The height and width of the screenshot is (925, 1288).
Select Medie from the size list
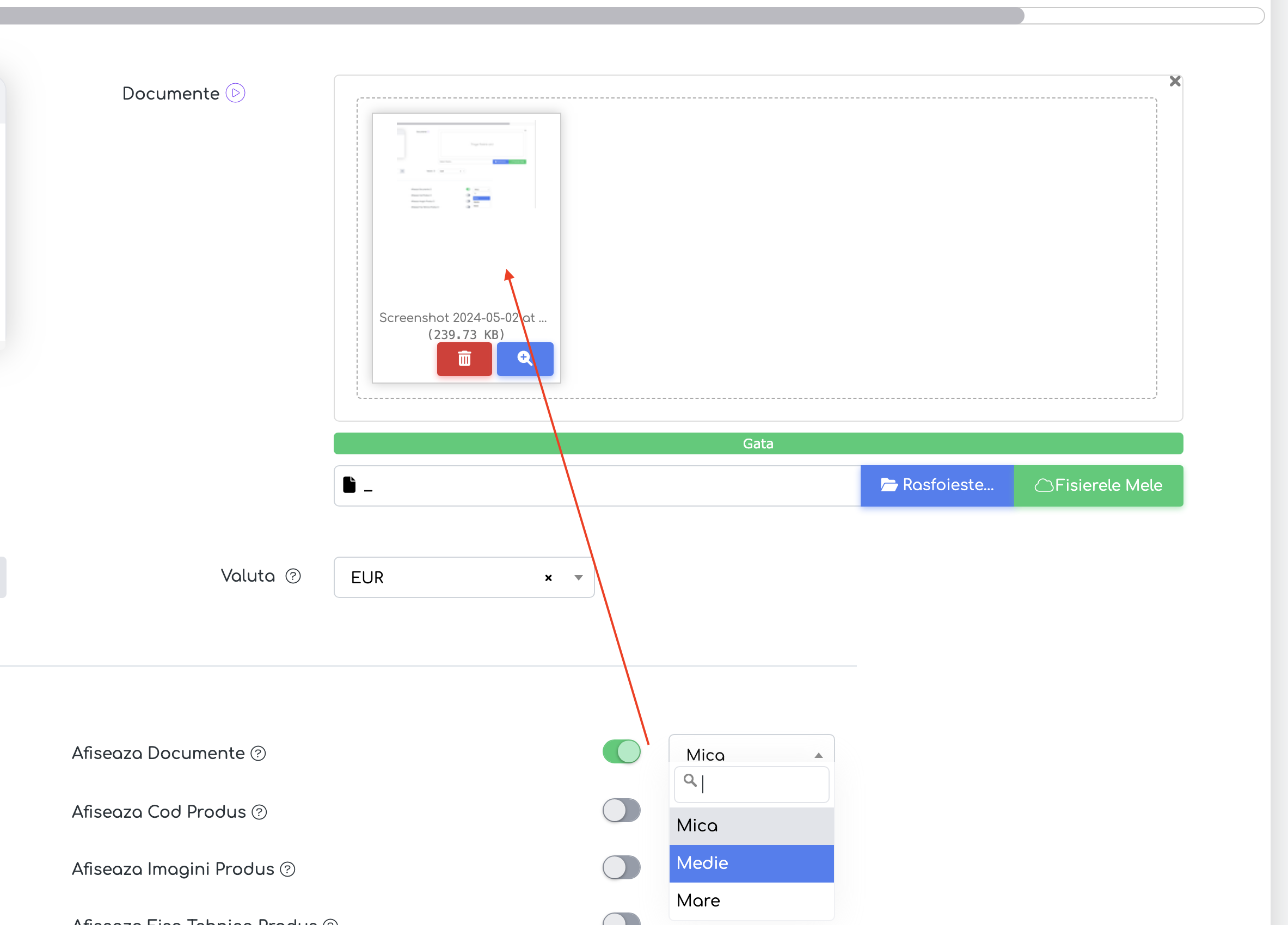pyautogui.click(x=751, y=863)
